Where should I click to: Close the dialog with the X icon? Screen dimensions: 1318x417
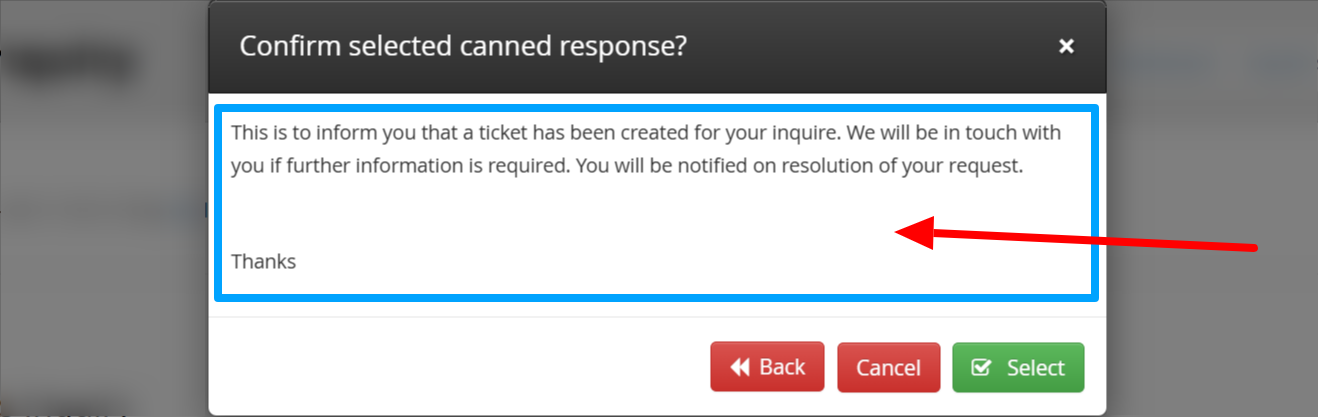click(x=1066, y=46)
